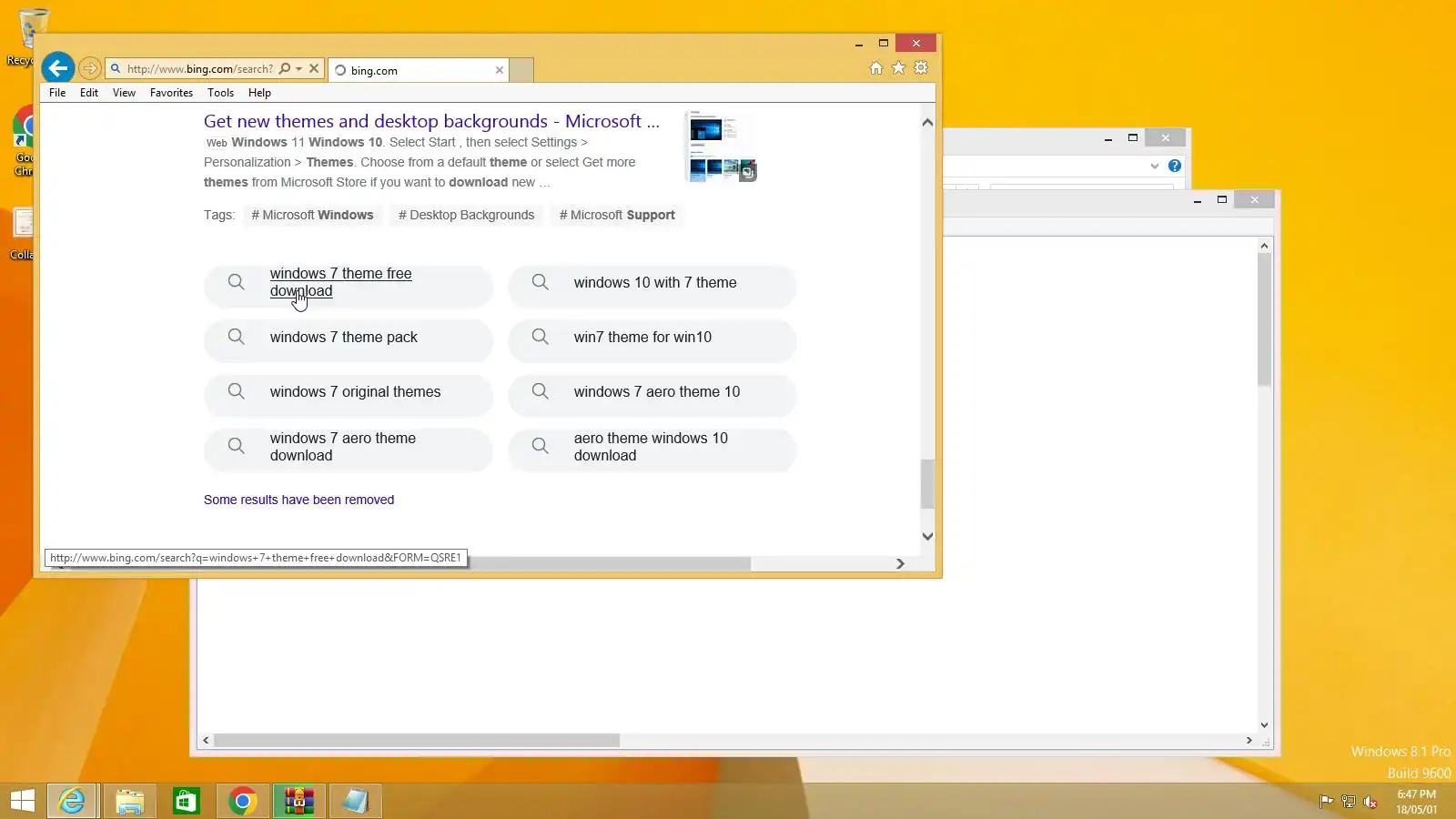Click the IE forward arrow button

(x=89, y=68)
